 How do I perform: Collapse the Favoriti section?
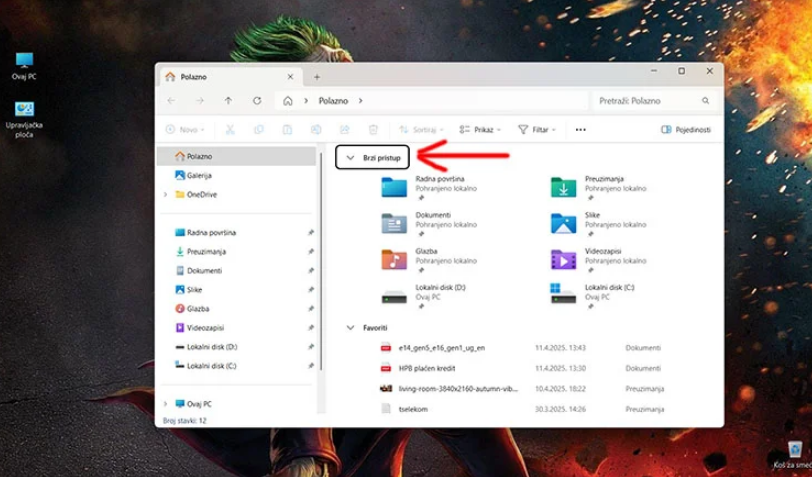click(350, 328)
